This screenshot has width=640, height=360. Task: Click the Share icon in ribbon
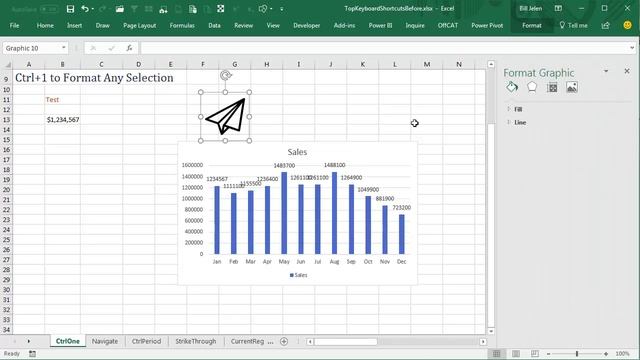[x=605, y=25]
